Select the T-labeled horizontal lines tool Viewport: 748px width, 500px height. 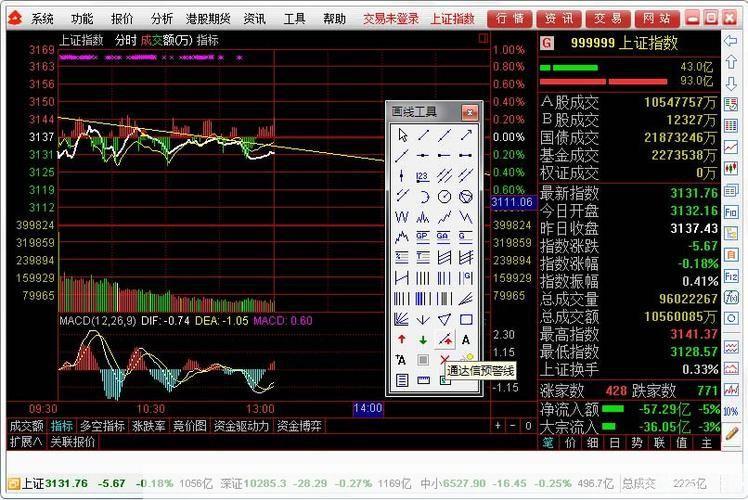pos(423,258)
